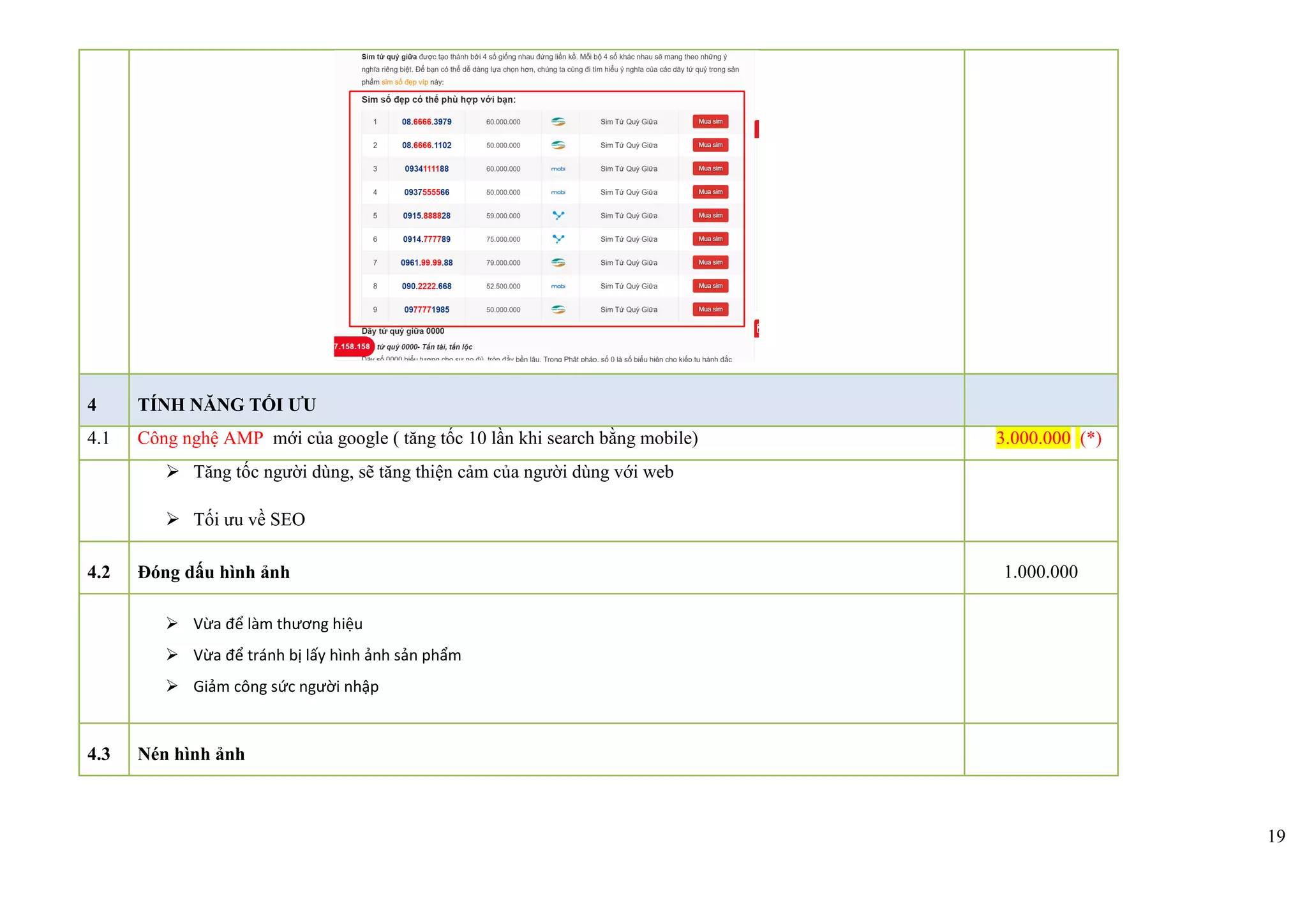1307x924 pixels.
Task: Click Mua sim for 0937555566
Action: point(710,192)
